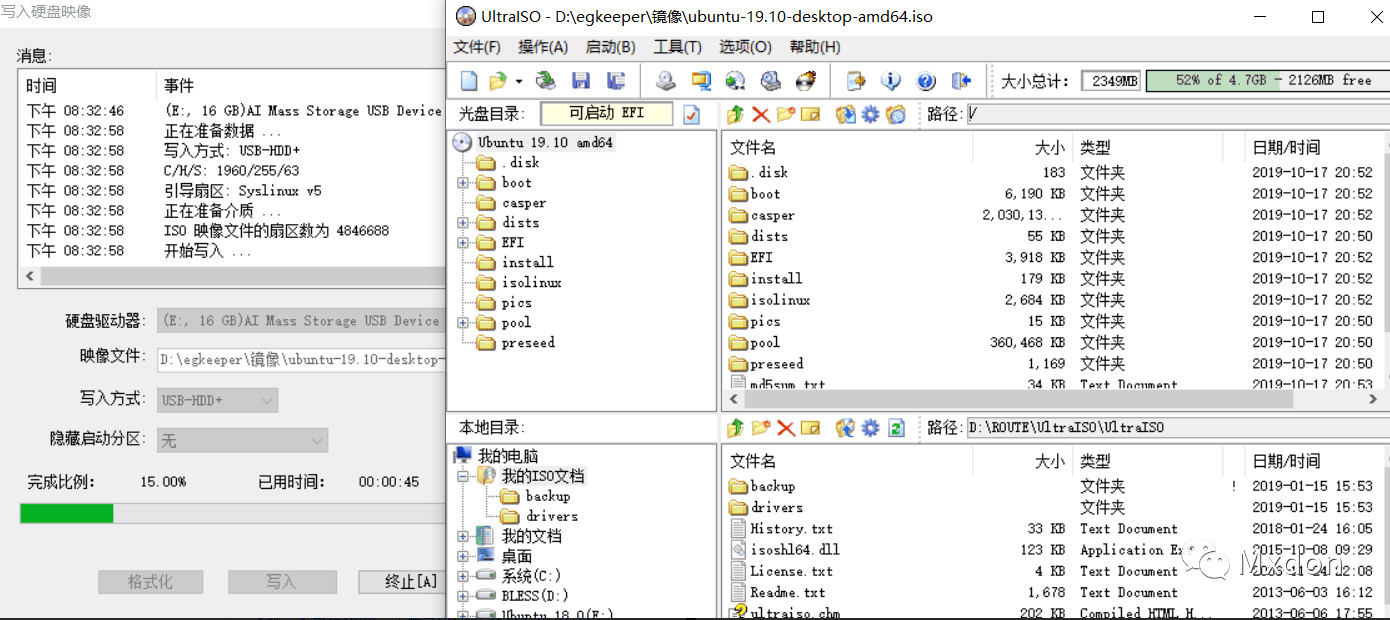This screenshot has height=620, width=1390.
Task: Click the Open folder icon in UltraISO toolbar
Action: click(497, 81)
